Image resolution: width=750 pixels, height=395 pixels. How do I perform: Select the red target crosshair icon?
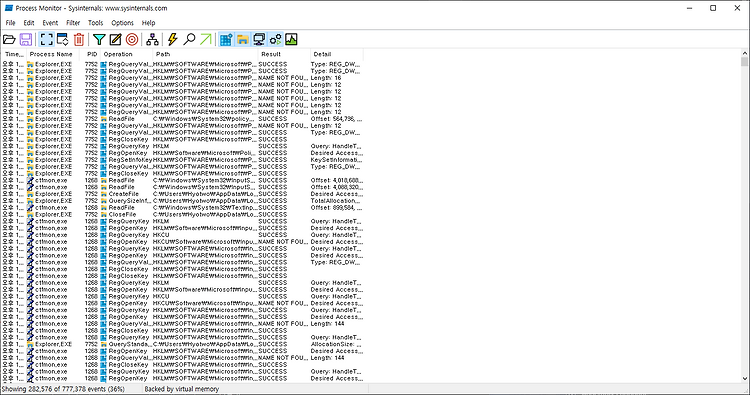[x=132, y=39]
